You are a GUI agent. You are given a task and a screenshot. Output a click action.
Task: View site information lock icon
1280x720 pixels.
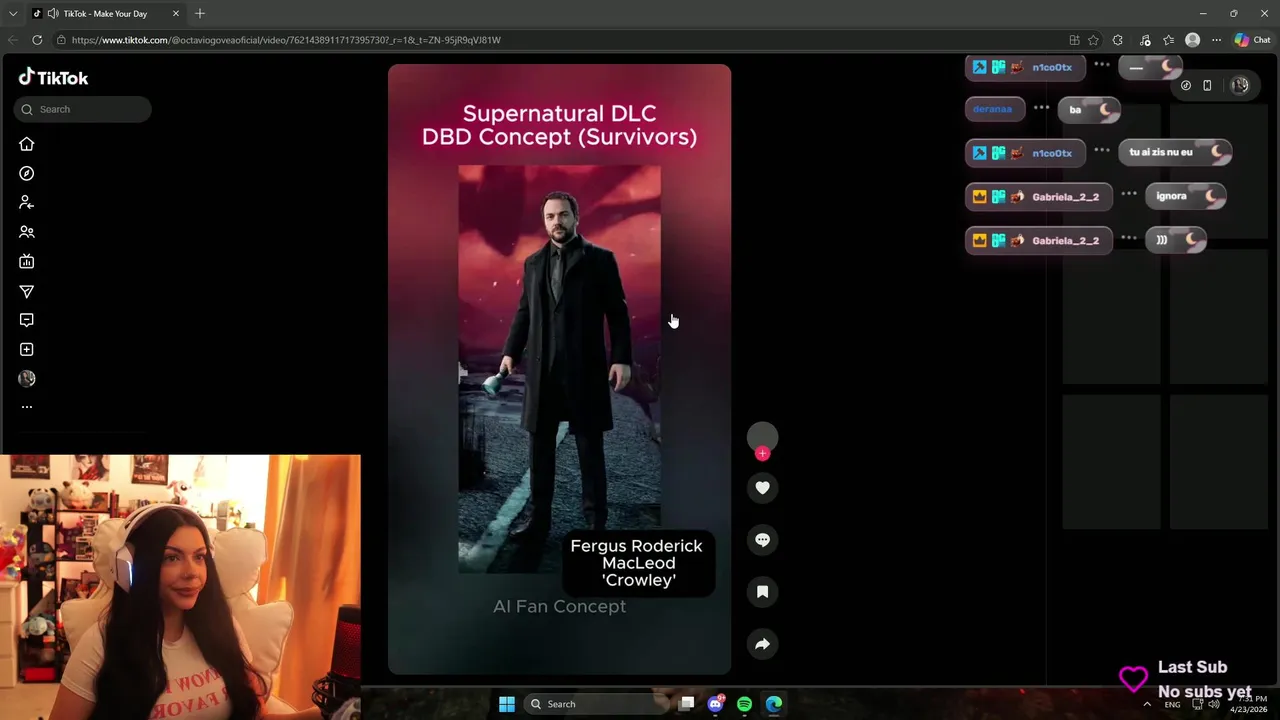[62, 40]
